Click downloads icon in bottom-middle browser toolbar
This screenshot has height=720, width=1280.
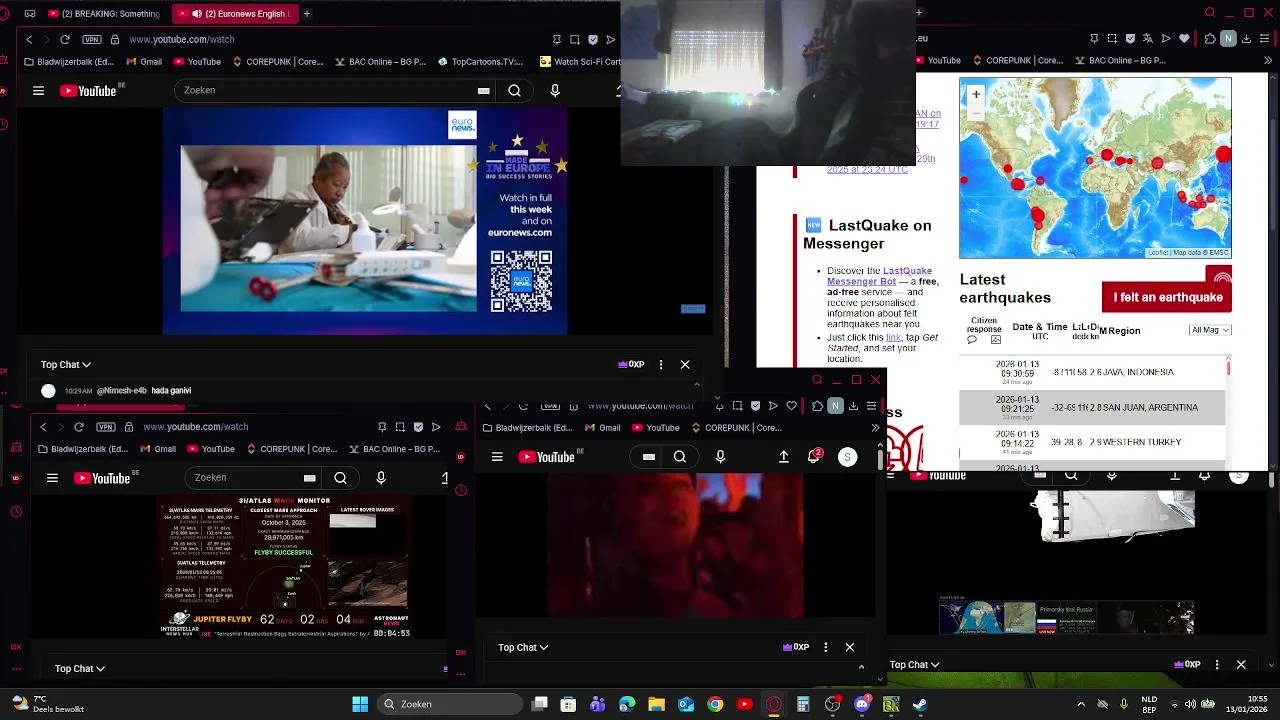pyautogui.click(x=853, y=406)
